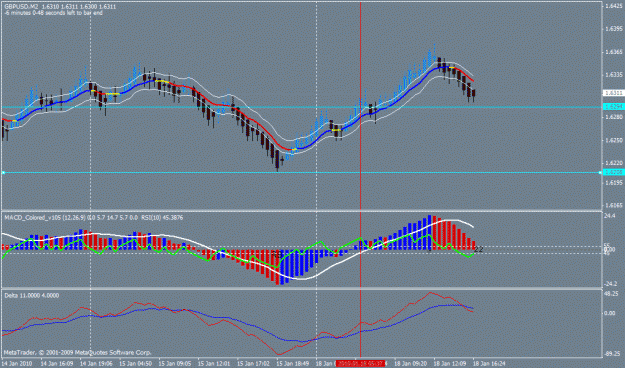Image resolution: width=625 pixels, height=368 pixels.
Task: Click Delta scale value -89.25
Action: (x=611, y=353)
